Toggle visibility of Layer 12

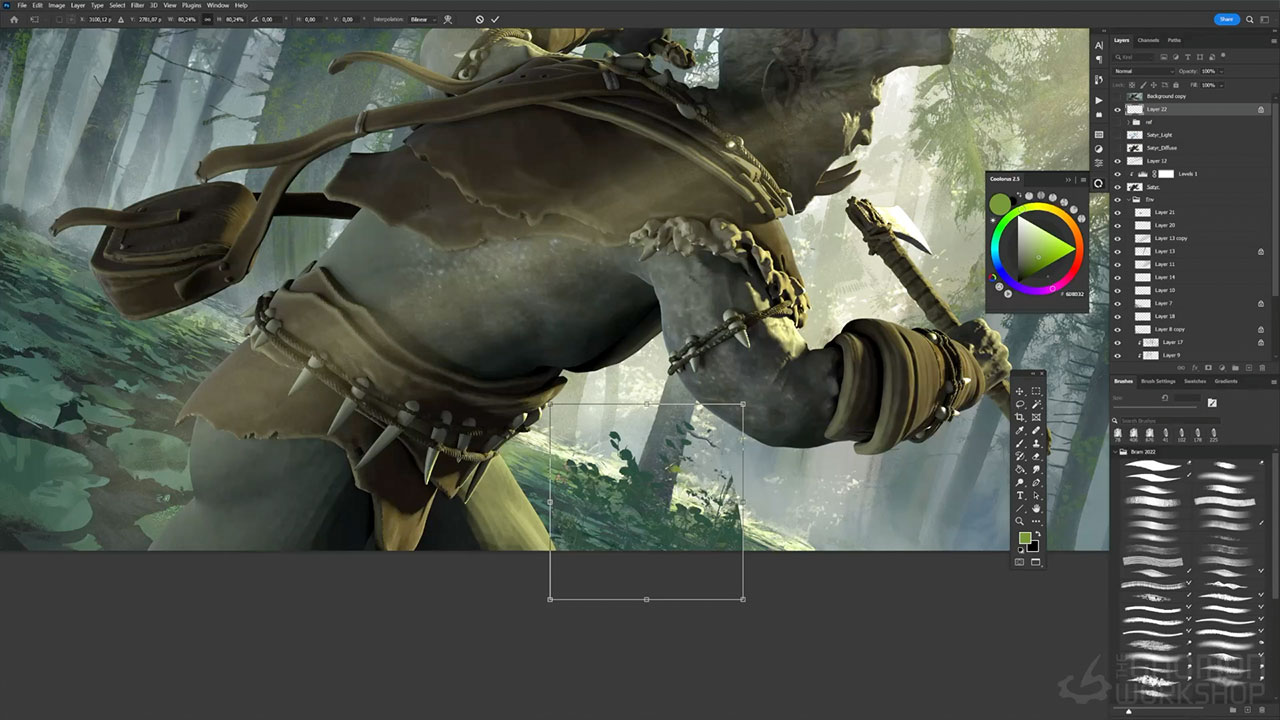click(1118, 161)
